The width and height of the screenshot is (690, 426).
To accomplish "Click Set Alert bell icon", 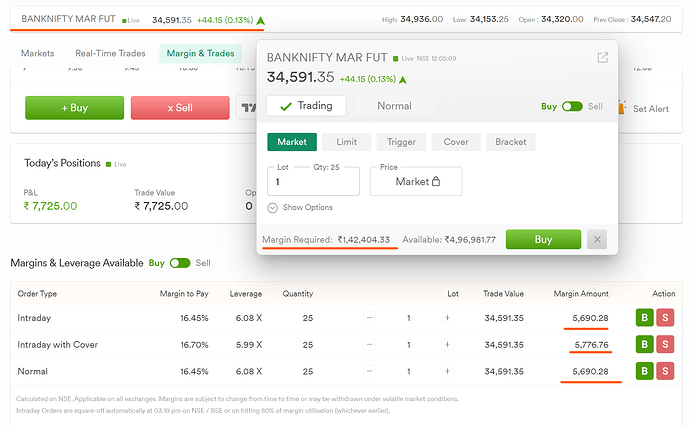I will coord(623,108).
